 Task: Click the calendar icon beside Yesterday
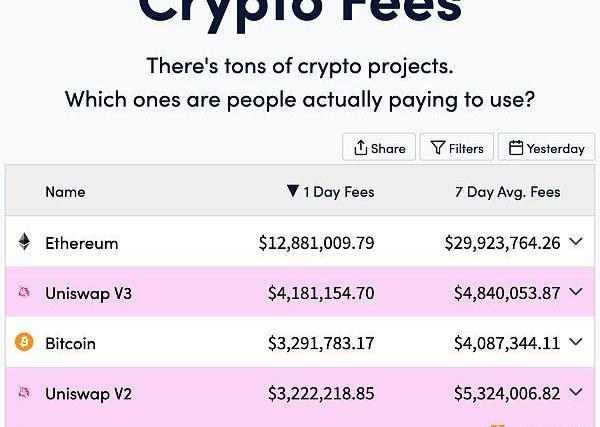[516, 148]
